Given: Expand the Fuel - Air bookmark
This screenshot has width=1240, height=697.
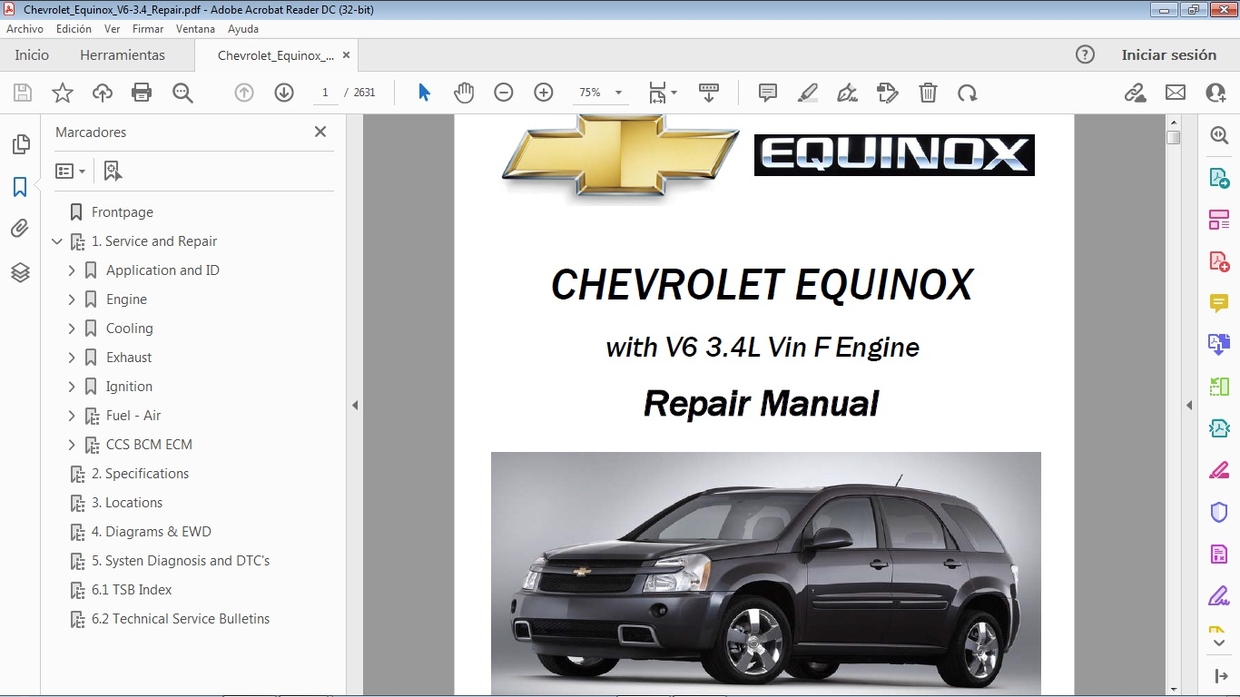Looking at the screenshot, I should (x=72, y=415).
